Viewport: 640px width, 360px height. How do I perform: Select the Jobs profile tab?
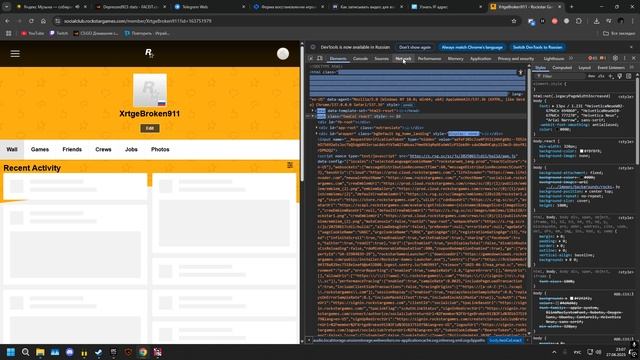[131, 149]
